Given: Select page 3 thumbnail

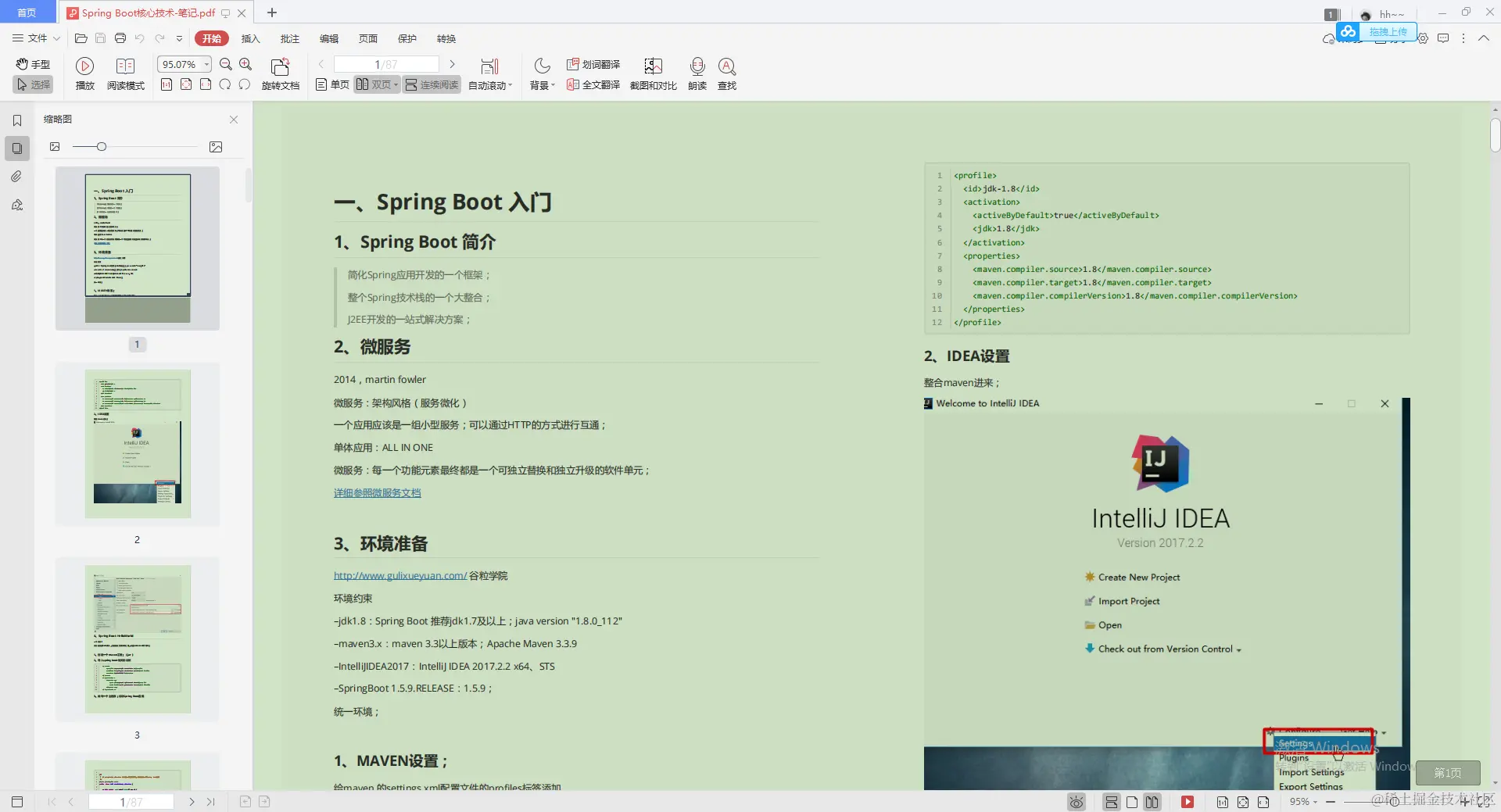Looking at the screenshot, I should click(138, 639).
